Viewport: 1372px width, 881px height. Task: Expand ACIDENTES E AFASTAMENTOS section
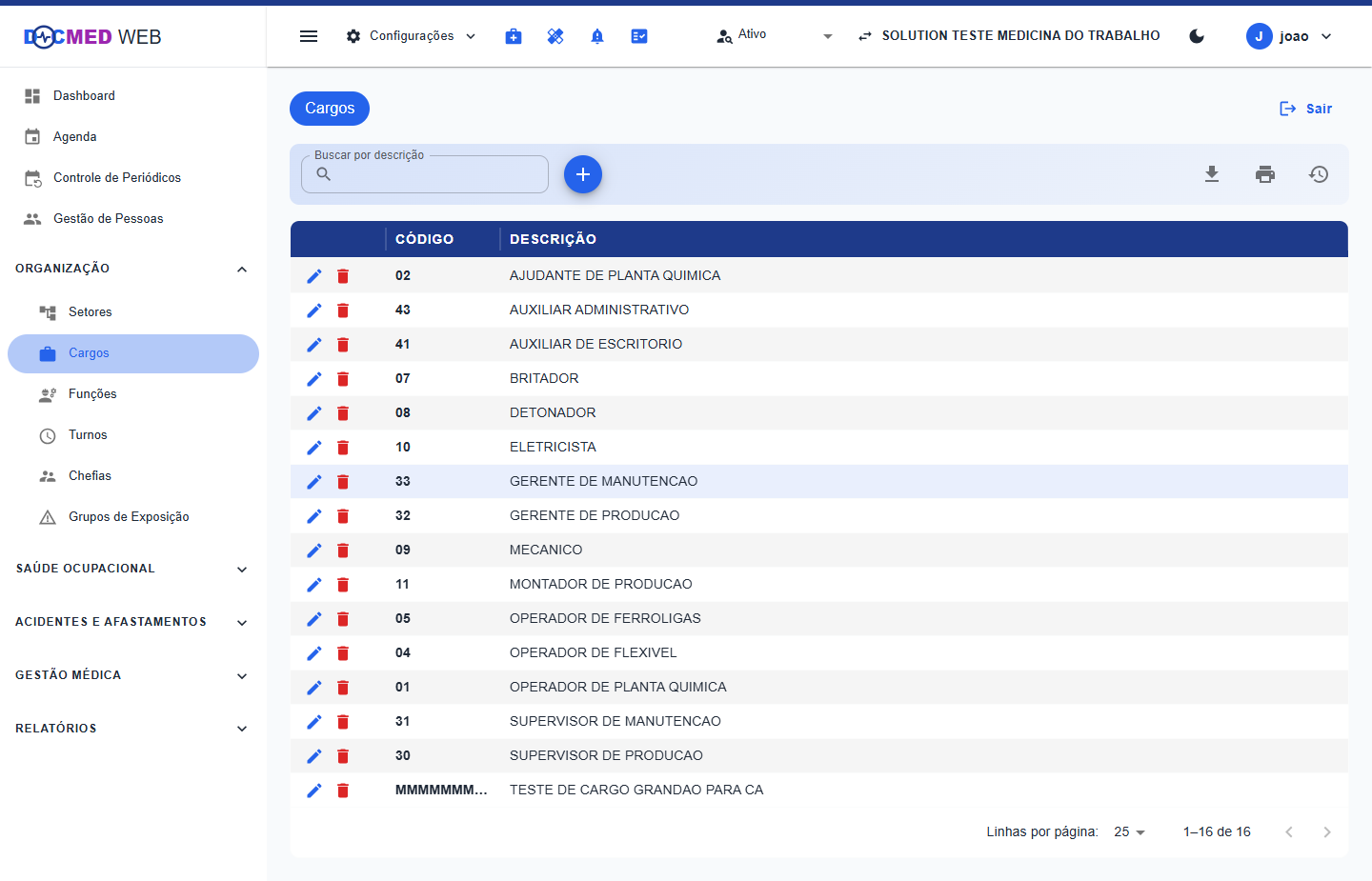click(x=133, y=622)
